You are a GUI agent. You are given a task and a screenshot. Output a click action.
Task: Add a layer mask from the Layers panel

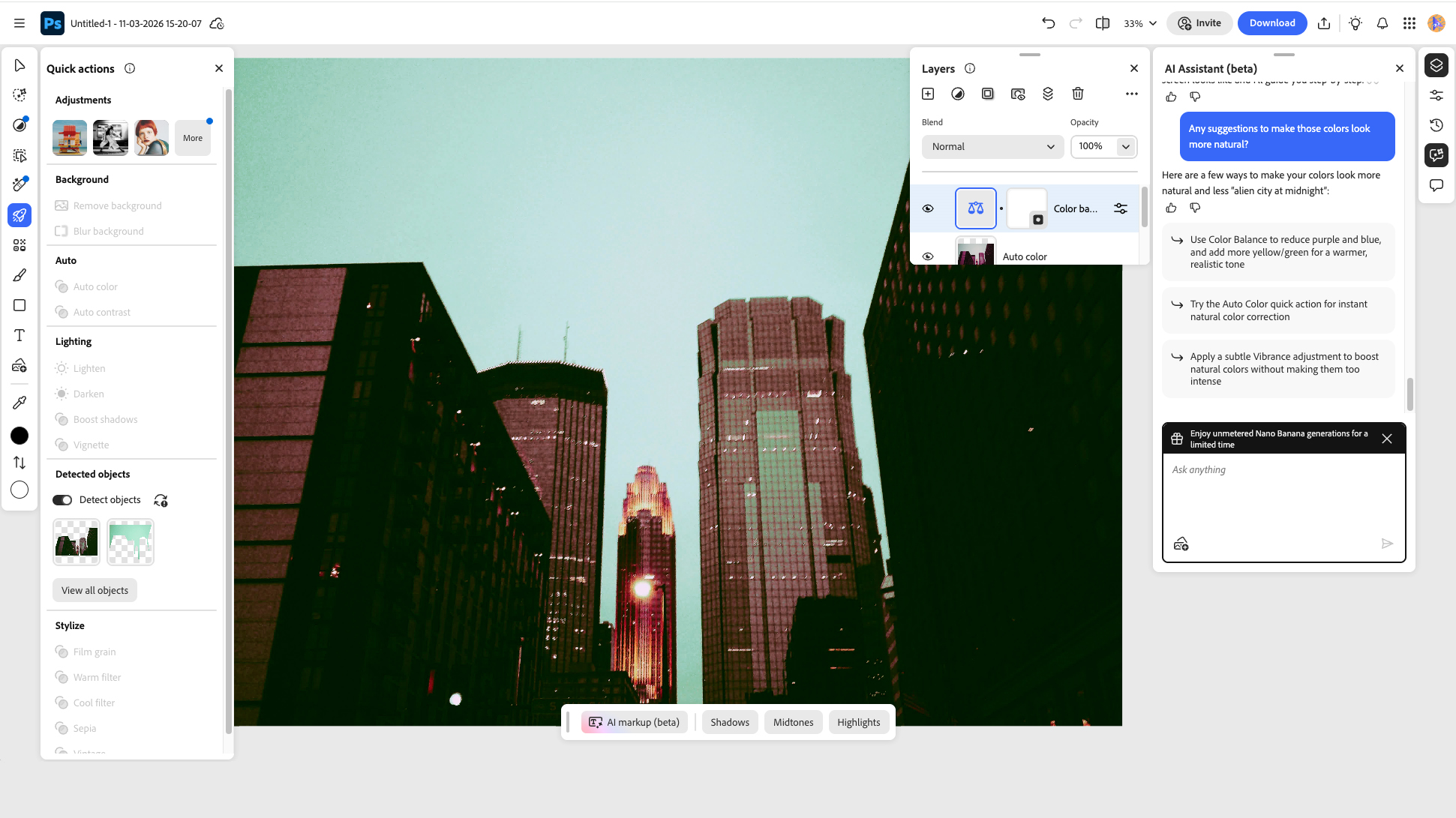[988, 94]
